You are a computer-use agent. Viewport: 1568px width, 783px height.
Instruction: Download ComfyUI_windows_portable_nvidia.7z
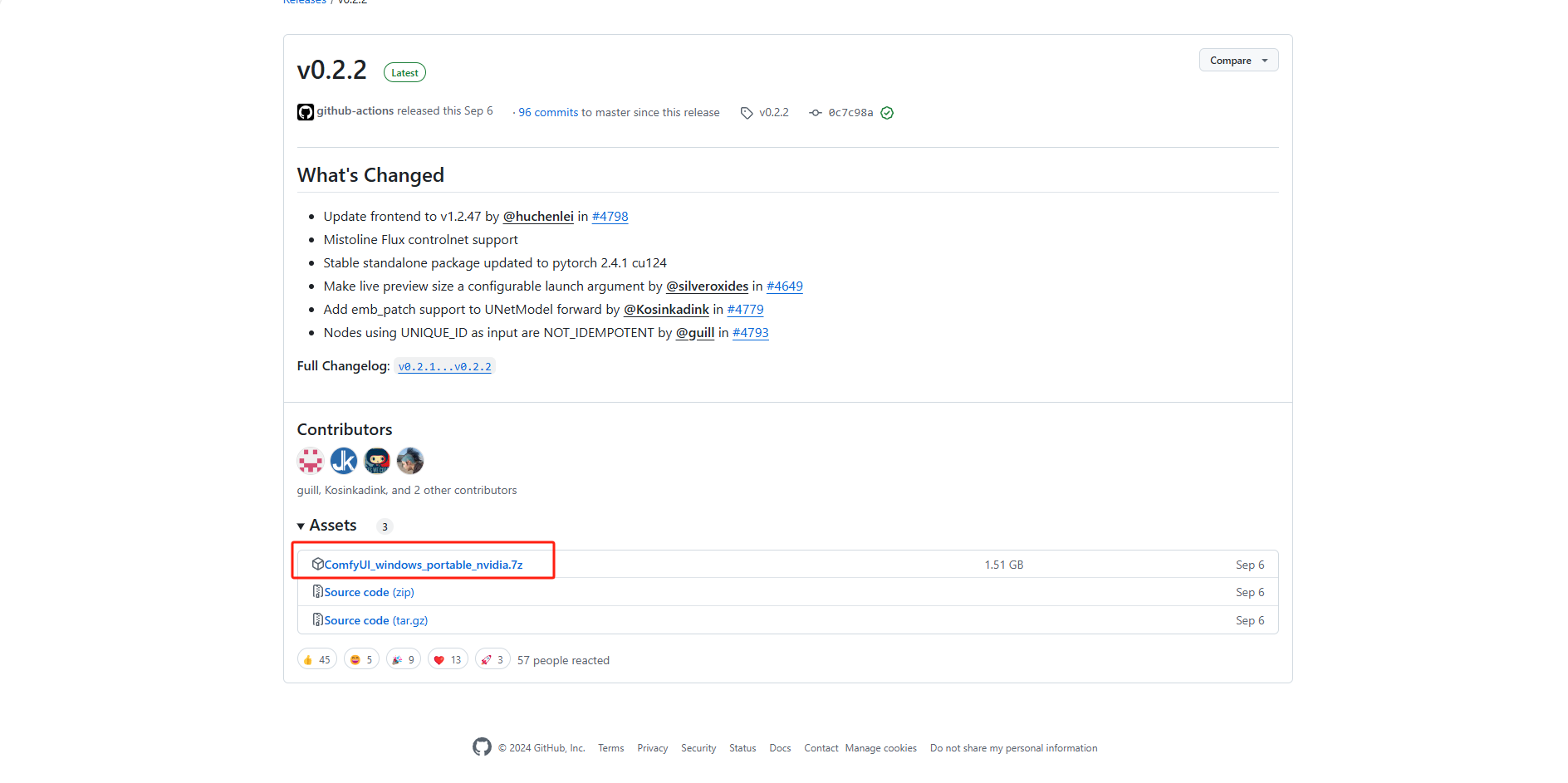point(423,565)
